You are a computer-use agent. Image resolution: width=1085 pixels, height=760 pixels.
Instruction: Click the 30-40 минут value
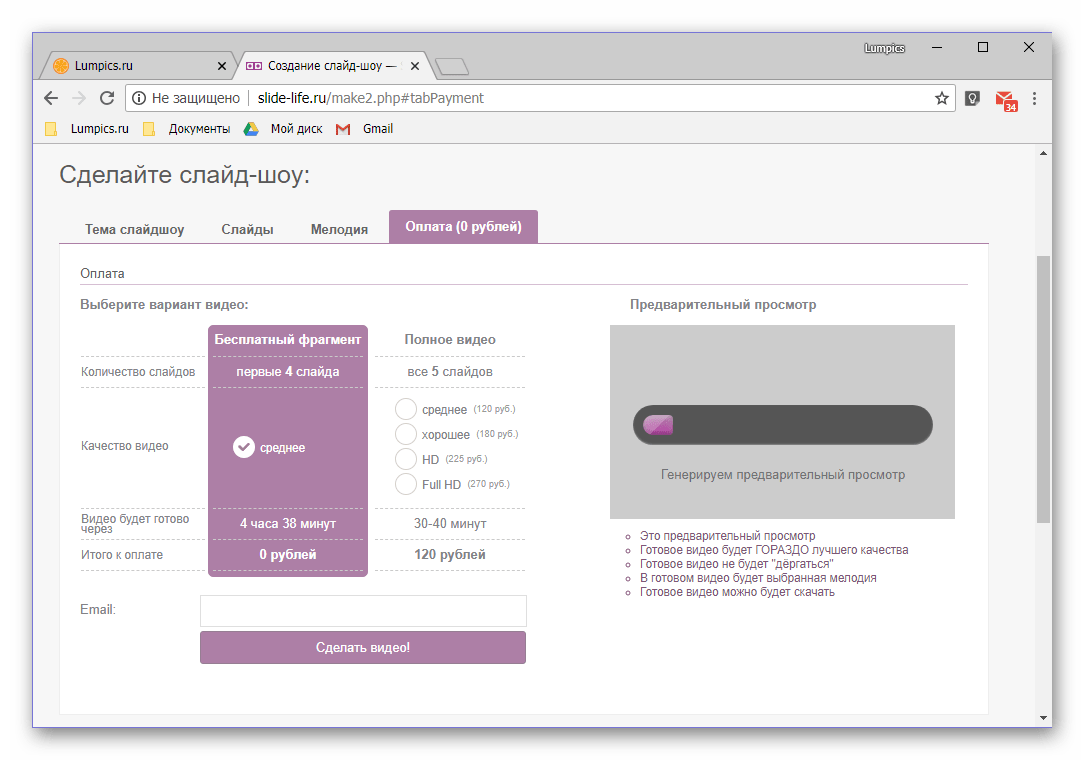(450, 524)
